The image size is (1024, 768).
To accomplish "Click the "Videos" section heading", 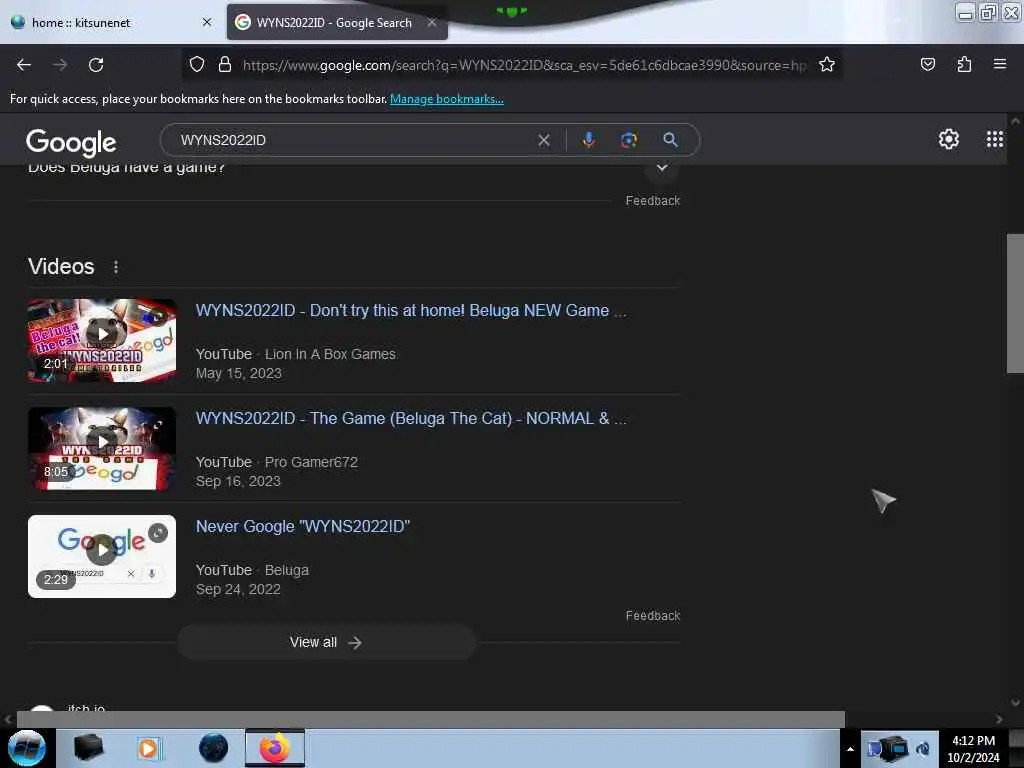I will [x=61, y=266].
